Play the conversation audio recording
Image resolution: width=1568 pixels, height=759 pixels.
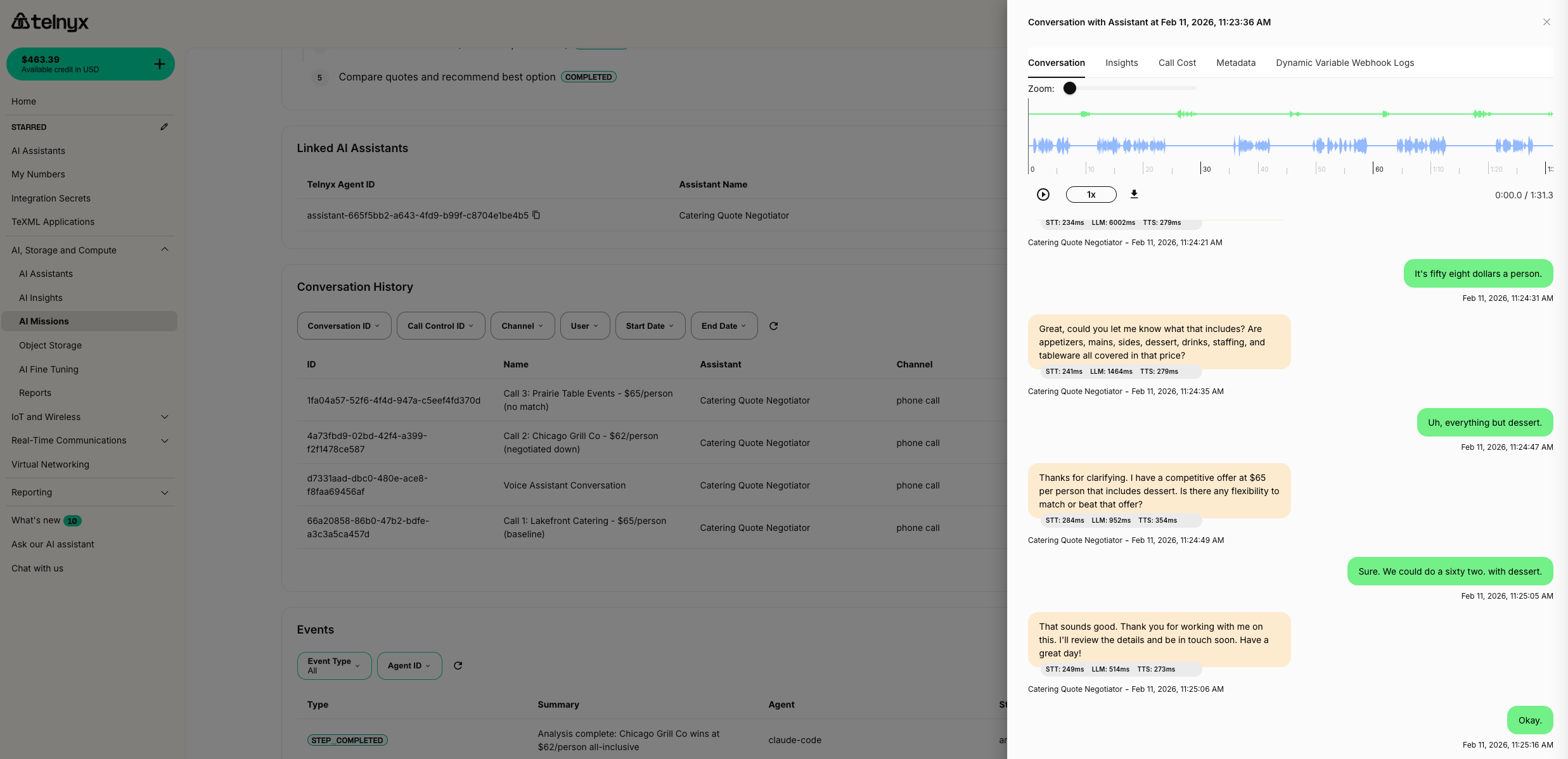coord(1043,195)
